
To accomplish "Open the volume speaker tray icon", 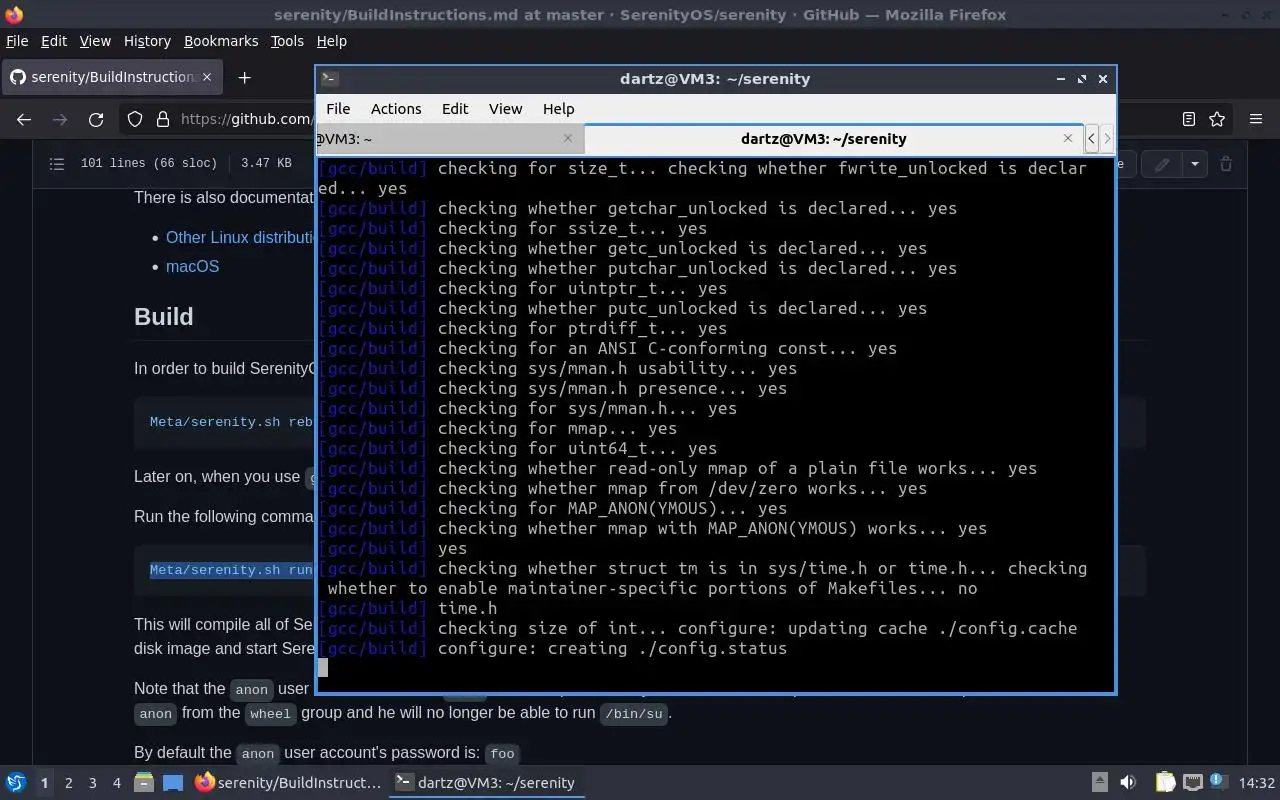I will pos(1128,782).
